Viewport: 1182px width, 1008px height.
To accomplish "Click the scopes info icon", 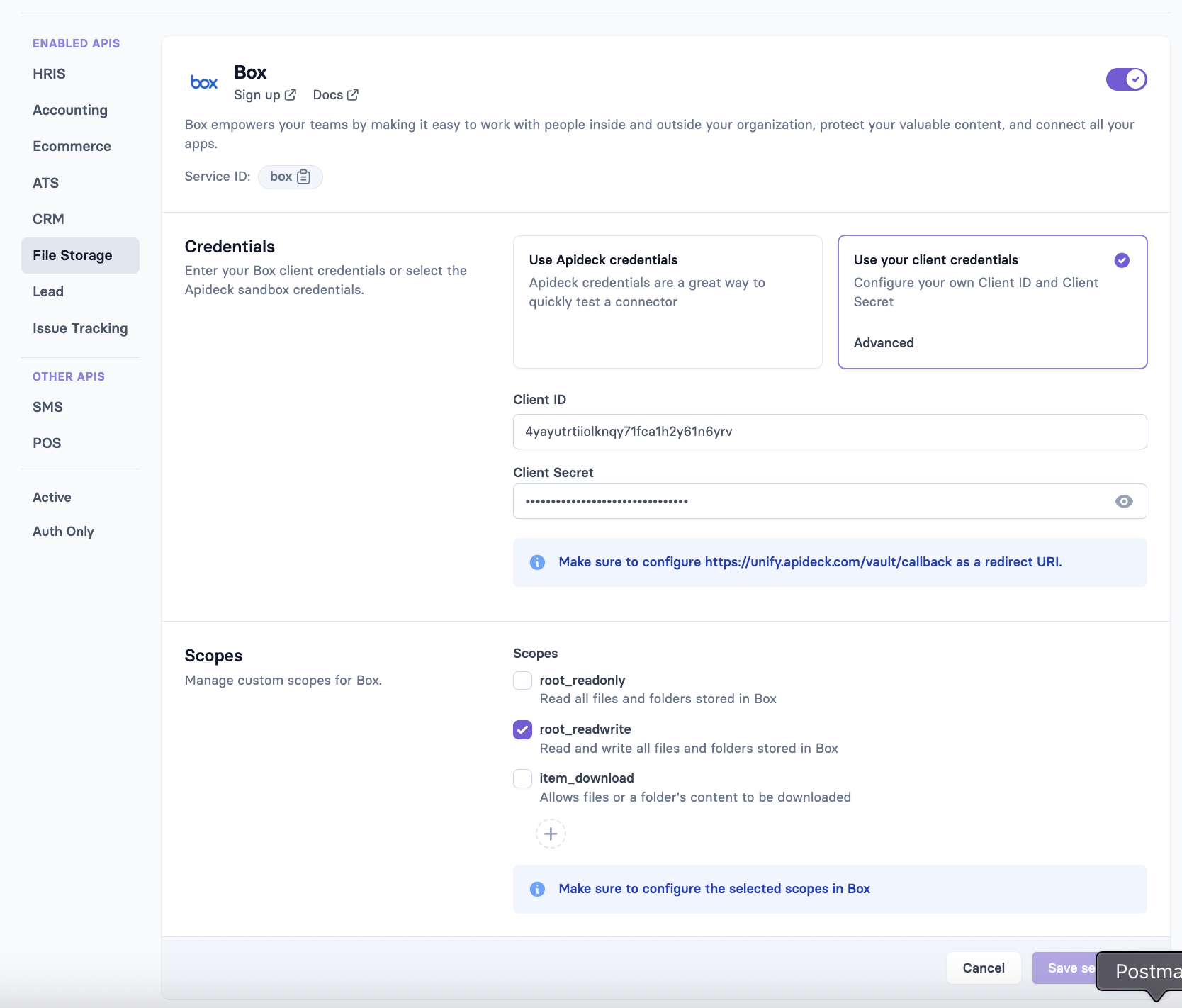I will pos(538,889).
